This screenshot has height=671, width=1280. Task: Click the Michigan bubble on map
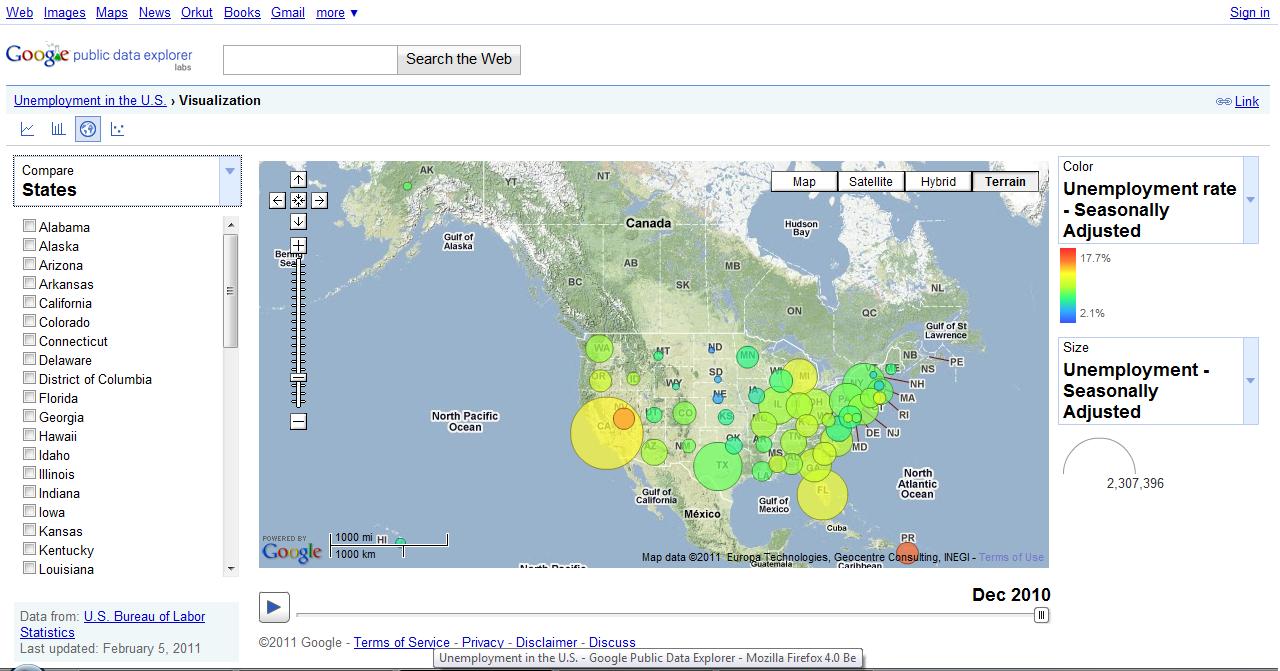coord(799,378)
